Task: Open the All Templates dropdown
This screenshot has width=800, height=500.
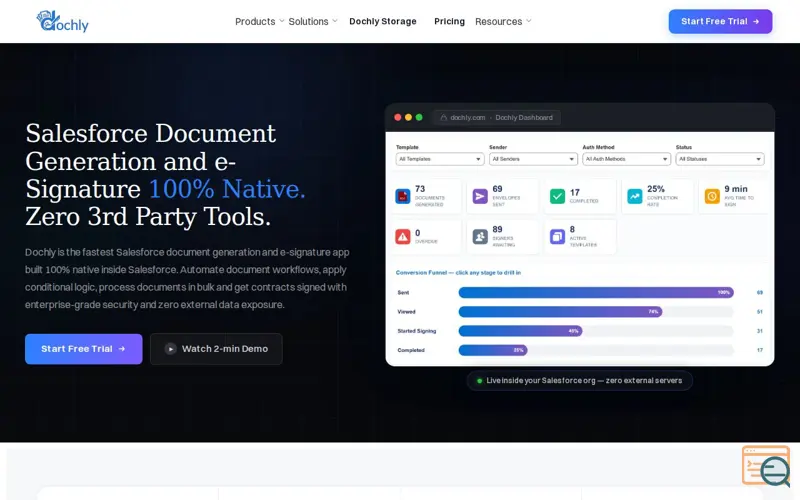Action: point(440,159)
